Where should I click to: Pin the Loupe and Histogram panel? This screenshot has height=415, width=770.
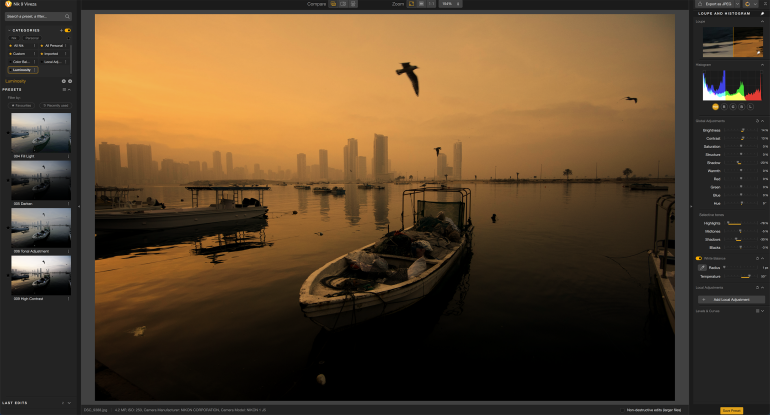point(762,14)
